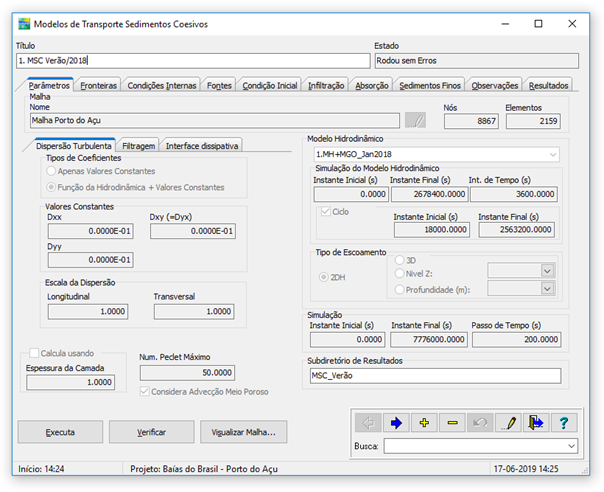Viewport: 604px width, 492px height.
Task: Toggle the Ciclo checkbox
Action: pos(326,212)
